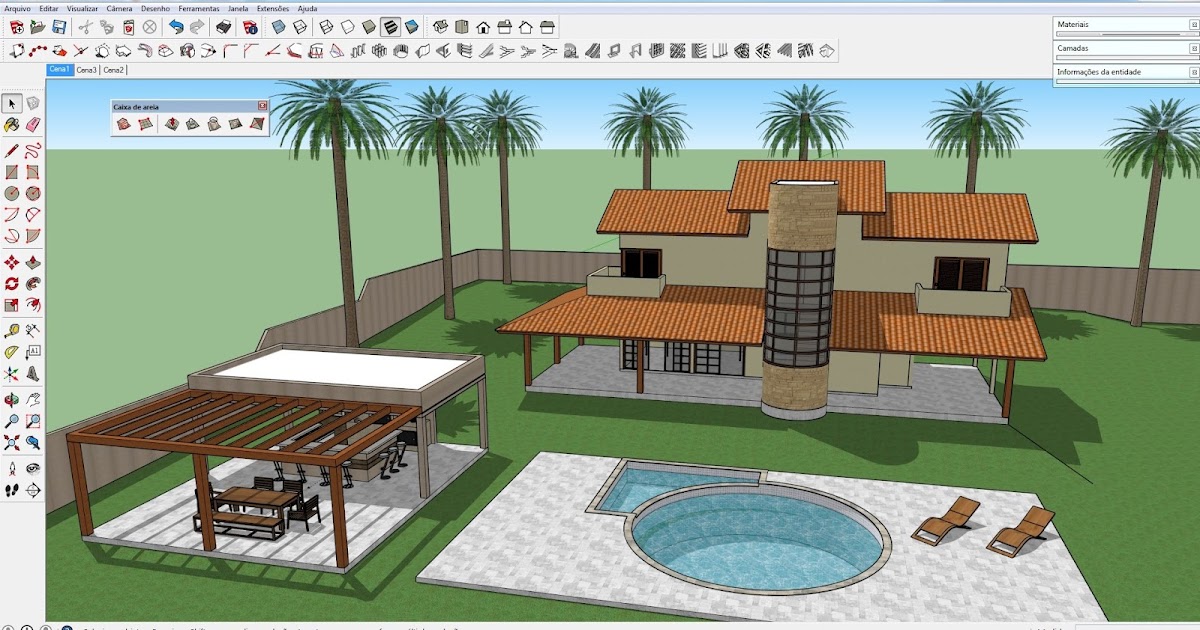Close the Materiais panel
Image resolution: width=1200 pixels, height=630 pixels.
point(1194,24)
